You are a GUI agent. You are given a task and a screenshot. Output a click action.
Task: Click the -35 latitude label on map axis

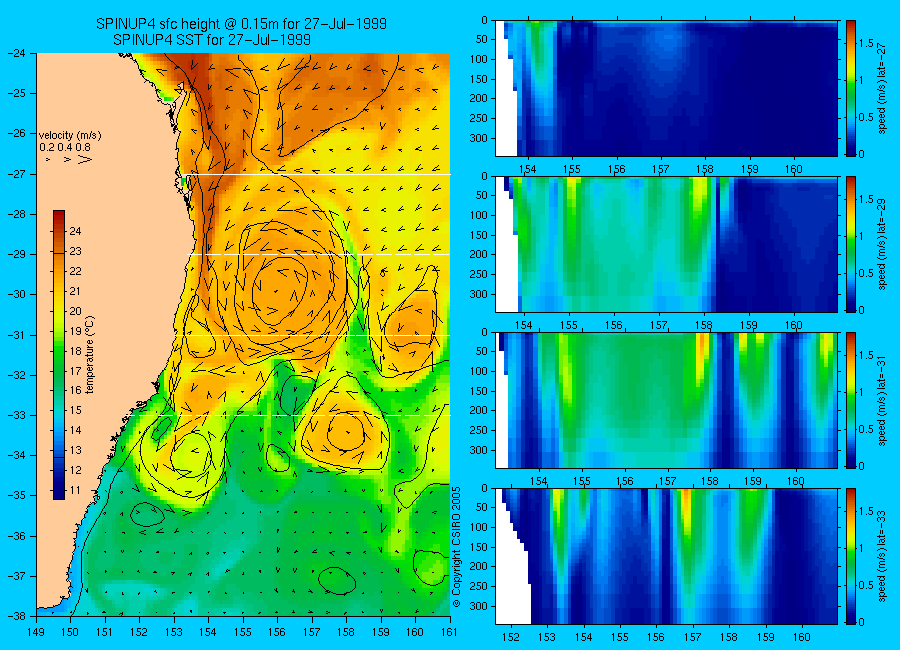[17, 495]
